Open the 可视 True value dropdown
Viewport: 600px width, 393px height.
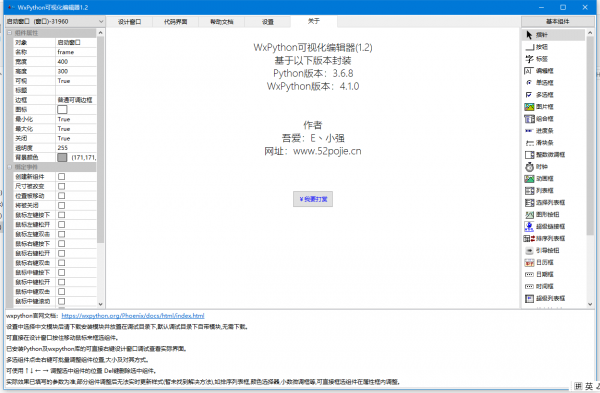(x=76, y=81)
